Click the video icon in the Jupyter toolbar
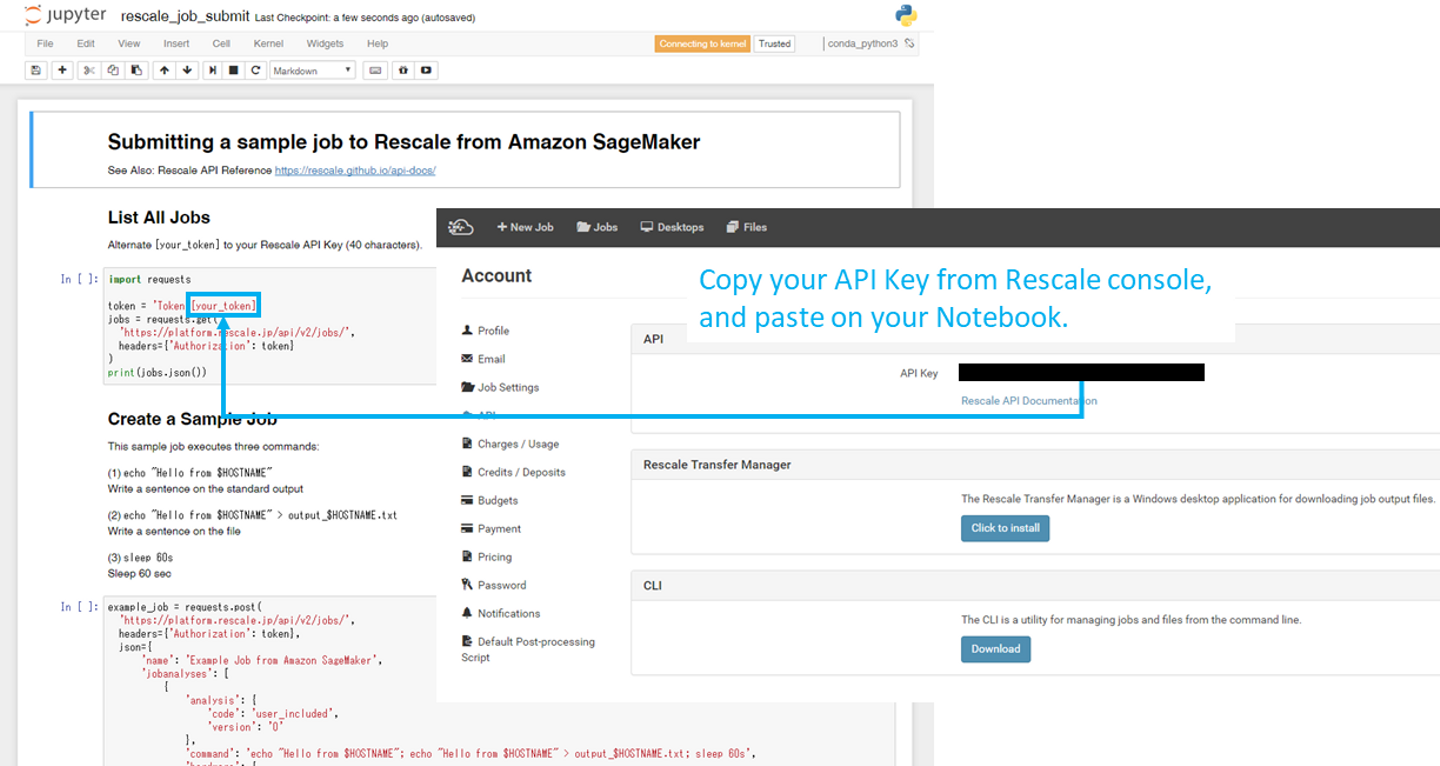 click(x=426, y=70)
